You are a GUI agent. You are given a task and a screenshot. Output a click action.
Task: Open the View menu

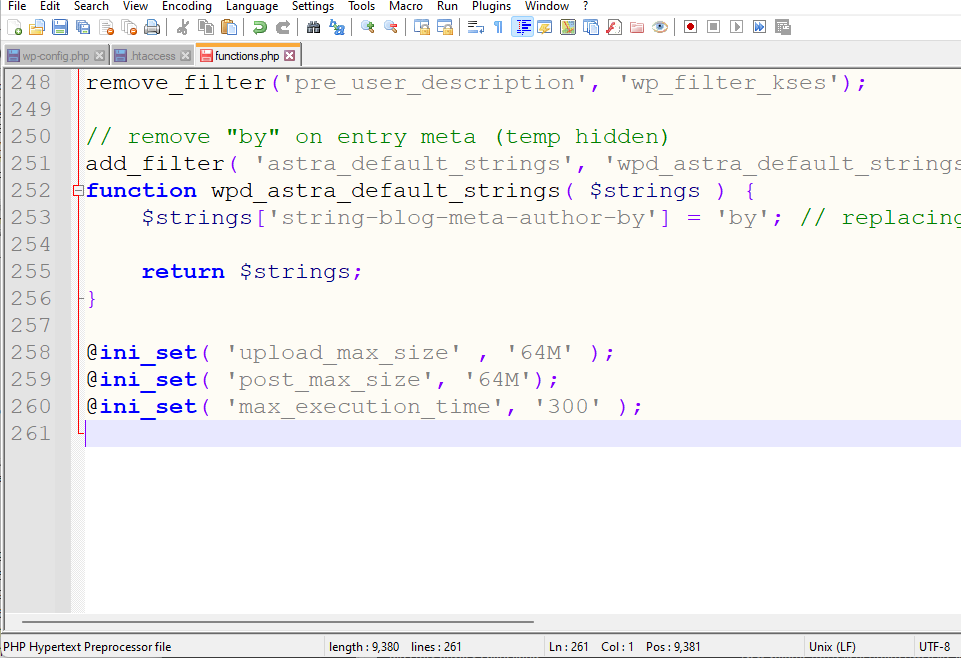click(135, 6)
